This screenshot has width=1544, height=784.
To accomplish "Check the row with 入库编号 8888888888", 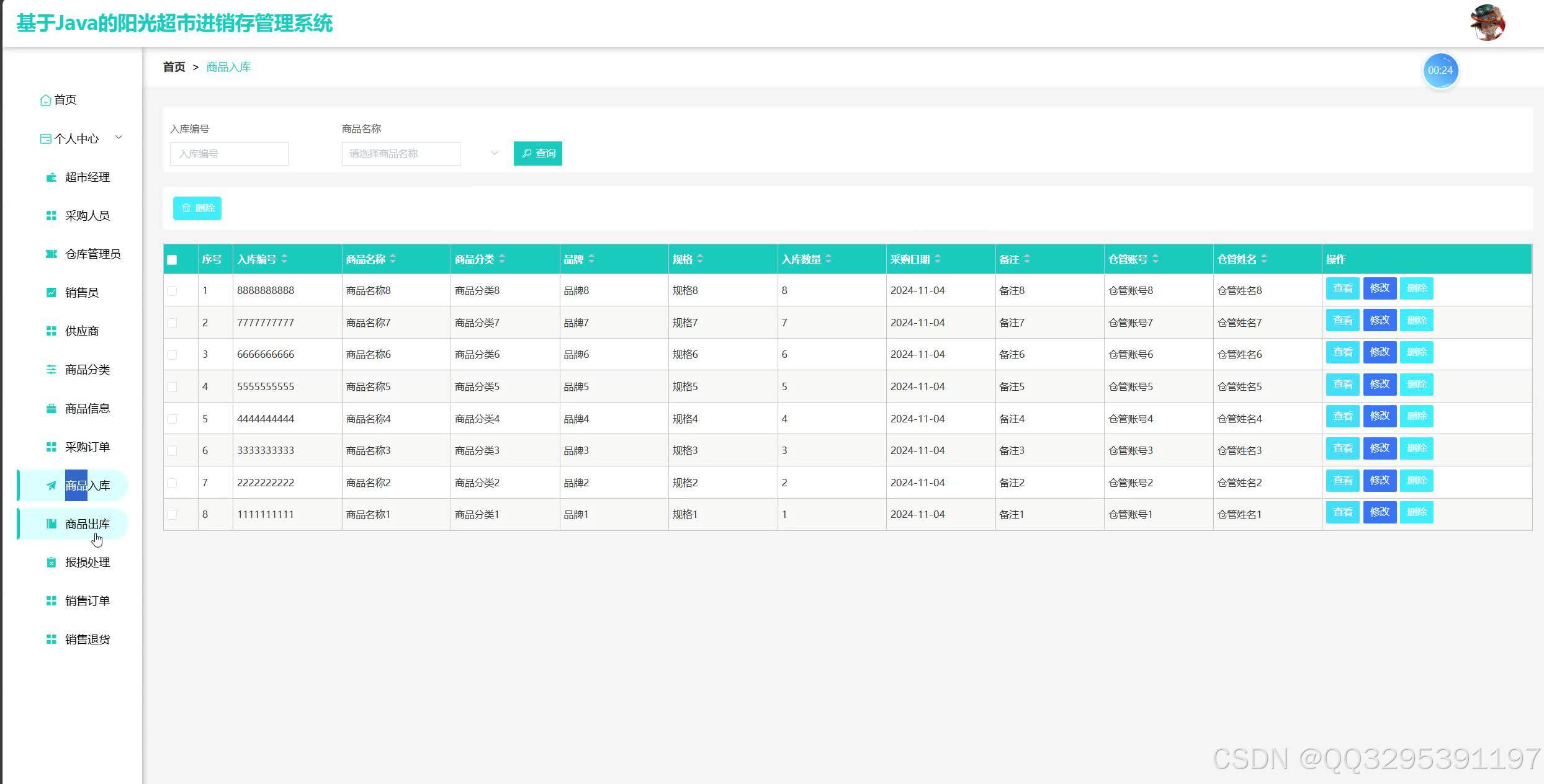I will 172,291.
